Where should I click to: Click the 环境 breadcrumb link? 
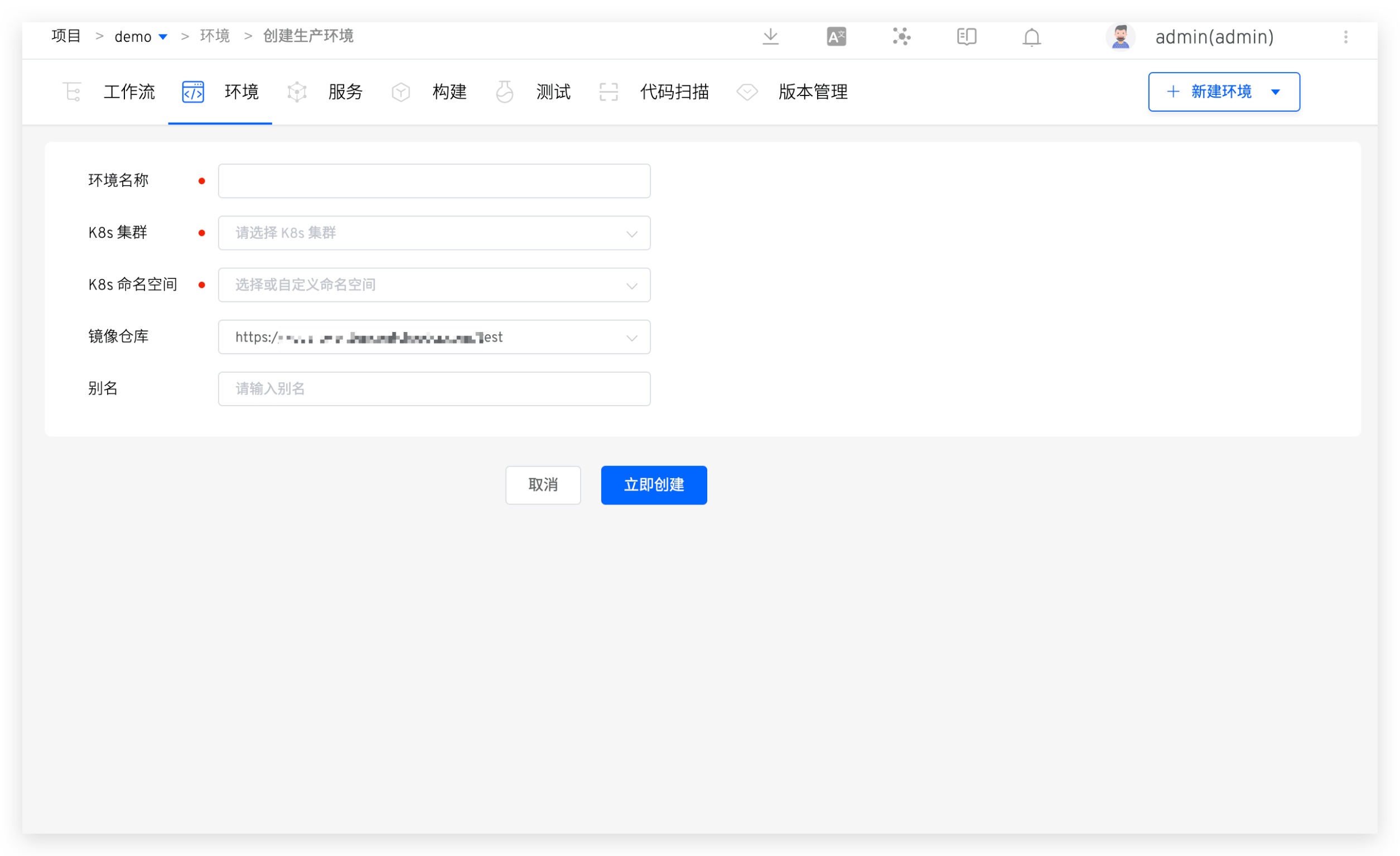pyautogui.click(x=215, y=36)
